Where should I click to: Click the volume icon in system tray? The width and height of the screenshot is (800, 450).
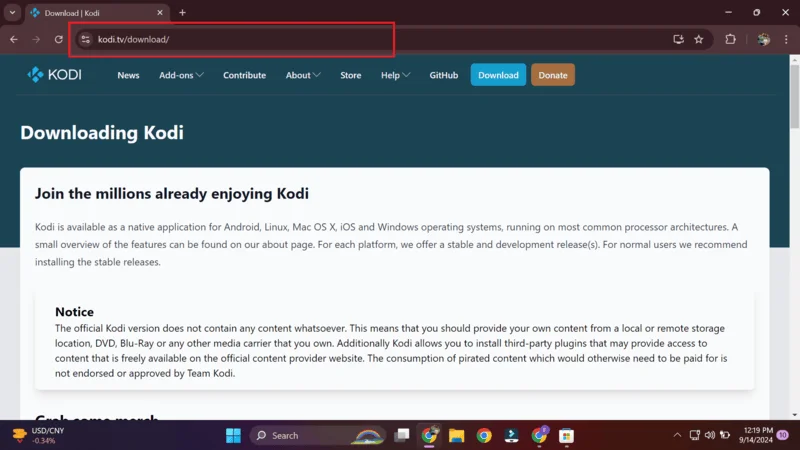[x=710, y=435]
